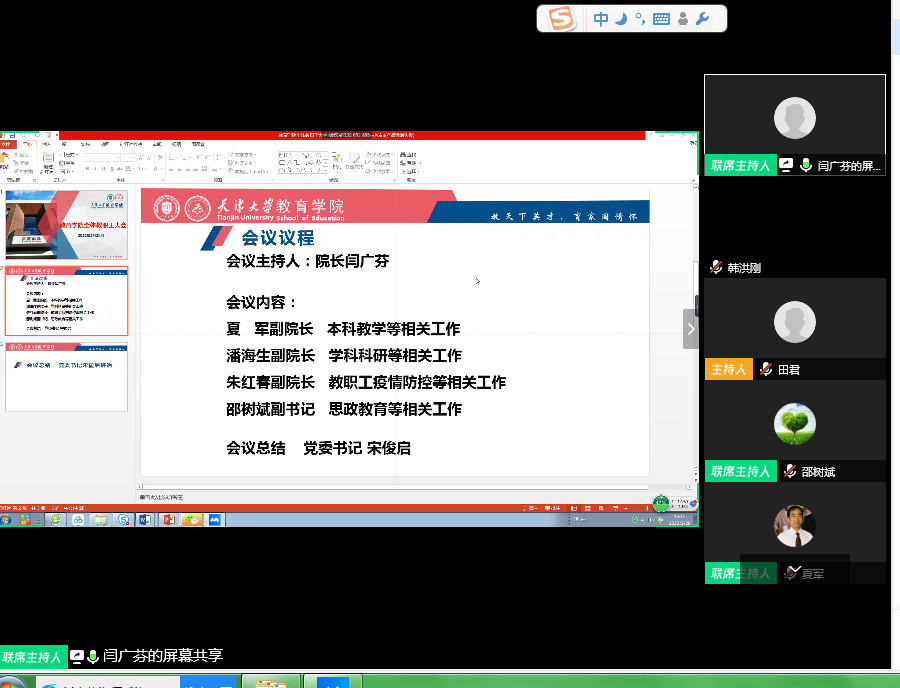
Task: Click the screen share icon in bottom speaker bar
Action: click(x=77, y=657)
